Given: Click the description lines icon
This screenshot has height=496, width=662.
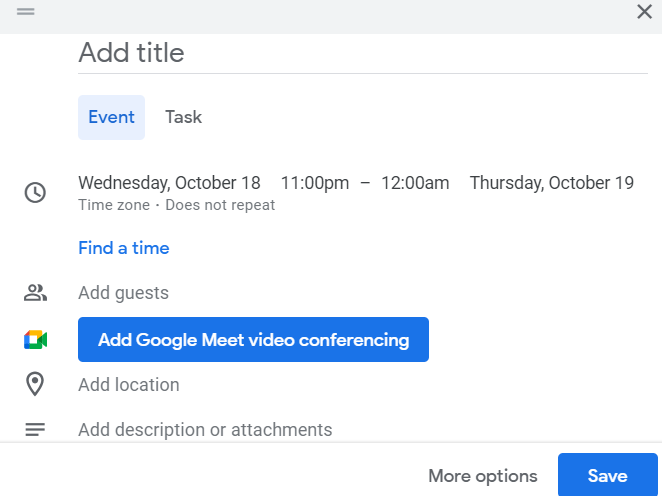Looking at the screenshot, I should tap(35, 430).
